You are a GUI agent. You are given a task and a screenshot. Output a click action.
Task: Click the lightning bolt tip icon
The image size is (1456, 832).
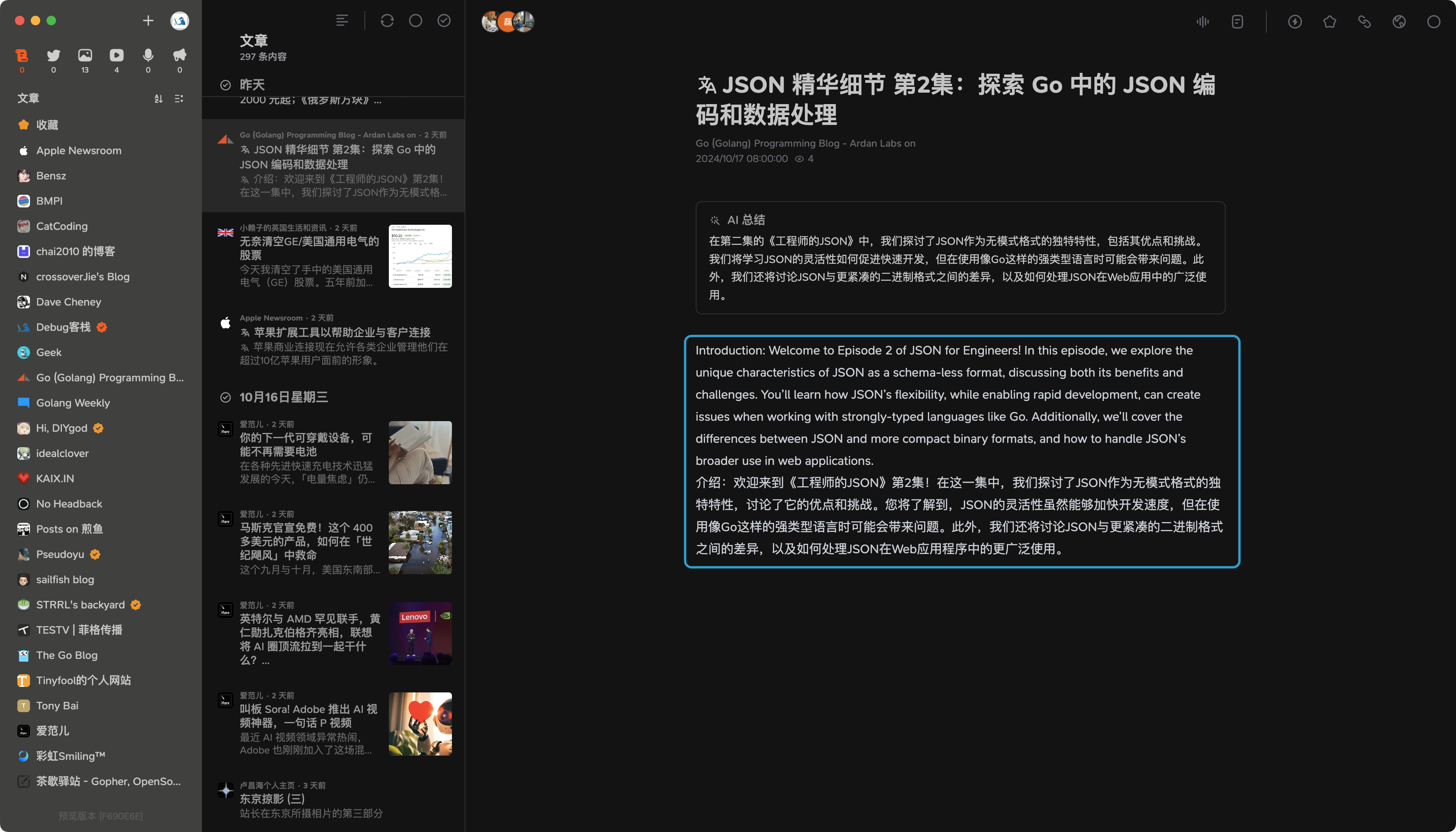1295,22
